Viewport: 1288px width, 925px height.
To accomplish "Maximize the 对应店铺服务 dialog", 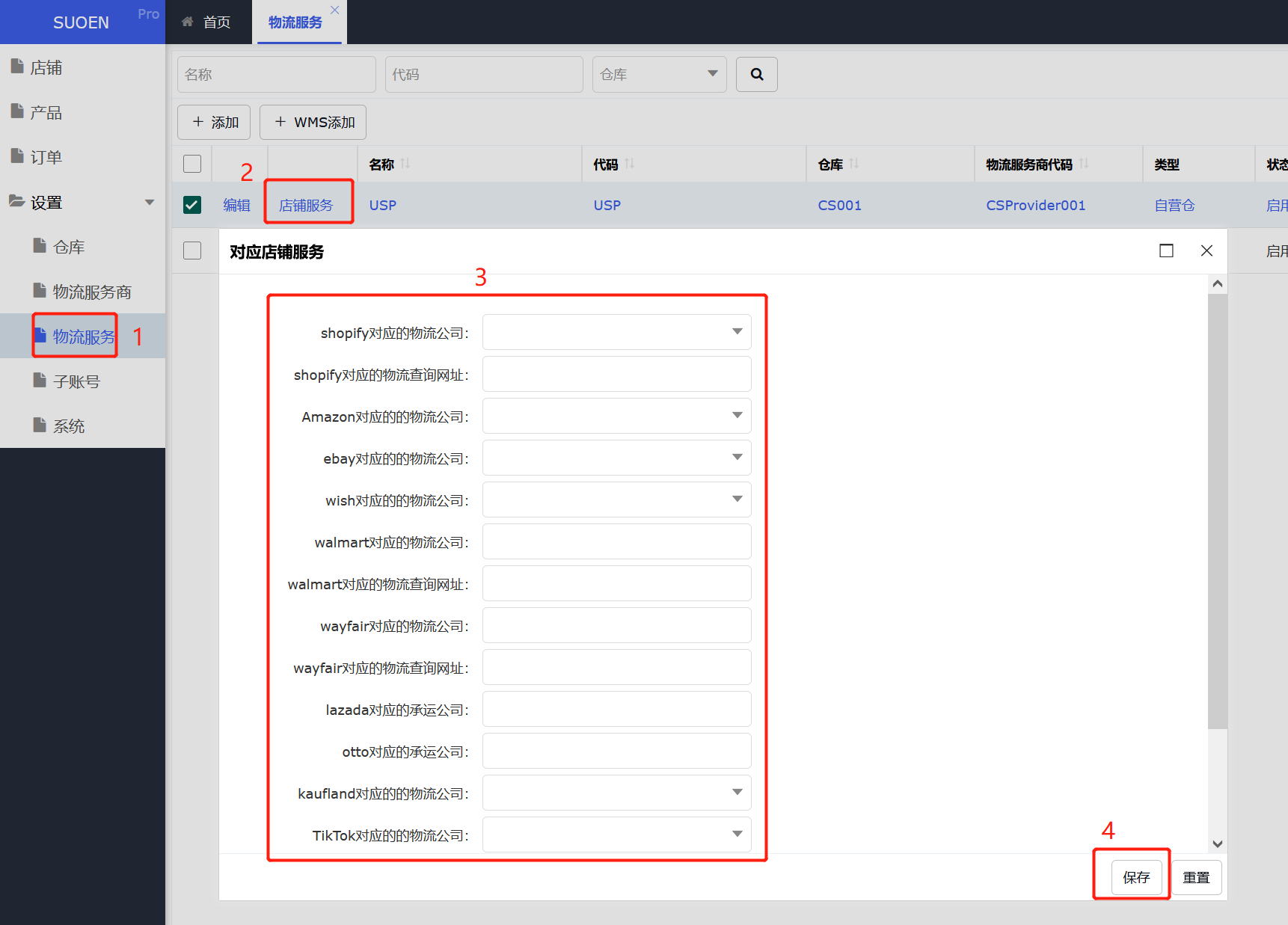I will 1166,251.
